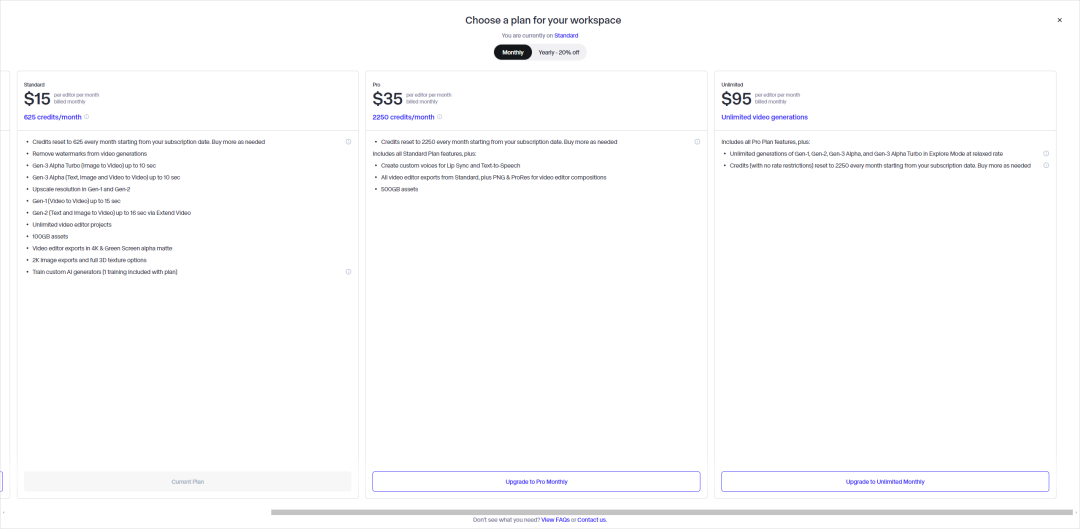
Task: Click the Upgrade to Pro Monthly button
Action: (x=536, y=481)
